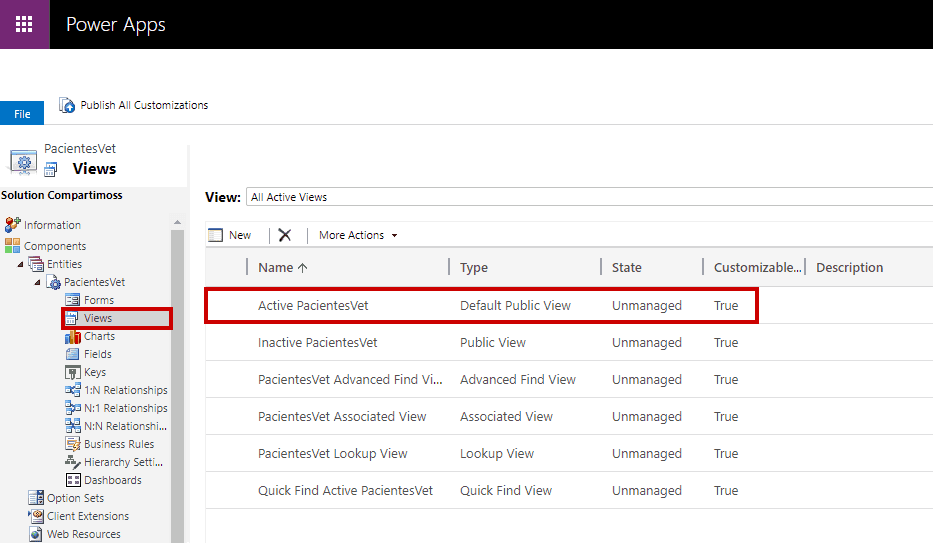The width and height of the screenshot is (933, 543).
Task: Open the View selector All Active Views
Action: tap(589, 197)
